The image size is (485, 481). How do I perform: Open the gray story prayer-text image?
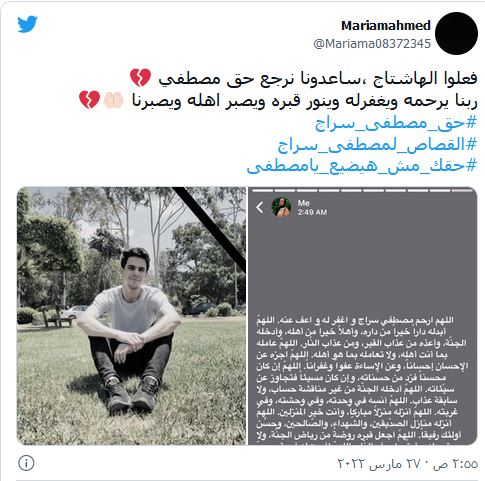pyautogui.click(x=363, y=316)
